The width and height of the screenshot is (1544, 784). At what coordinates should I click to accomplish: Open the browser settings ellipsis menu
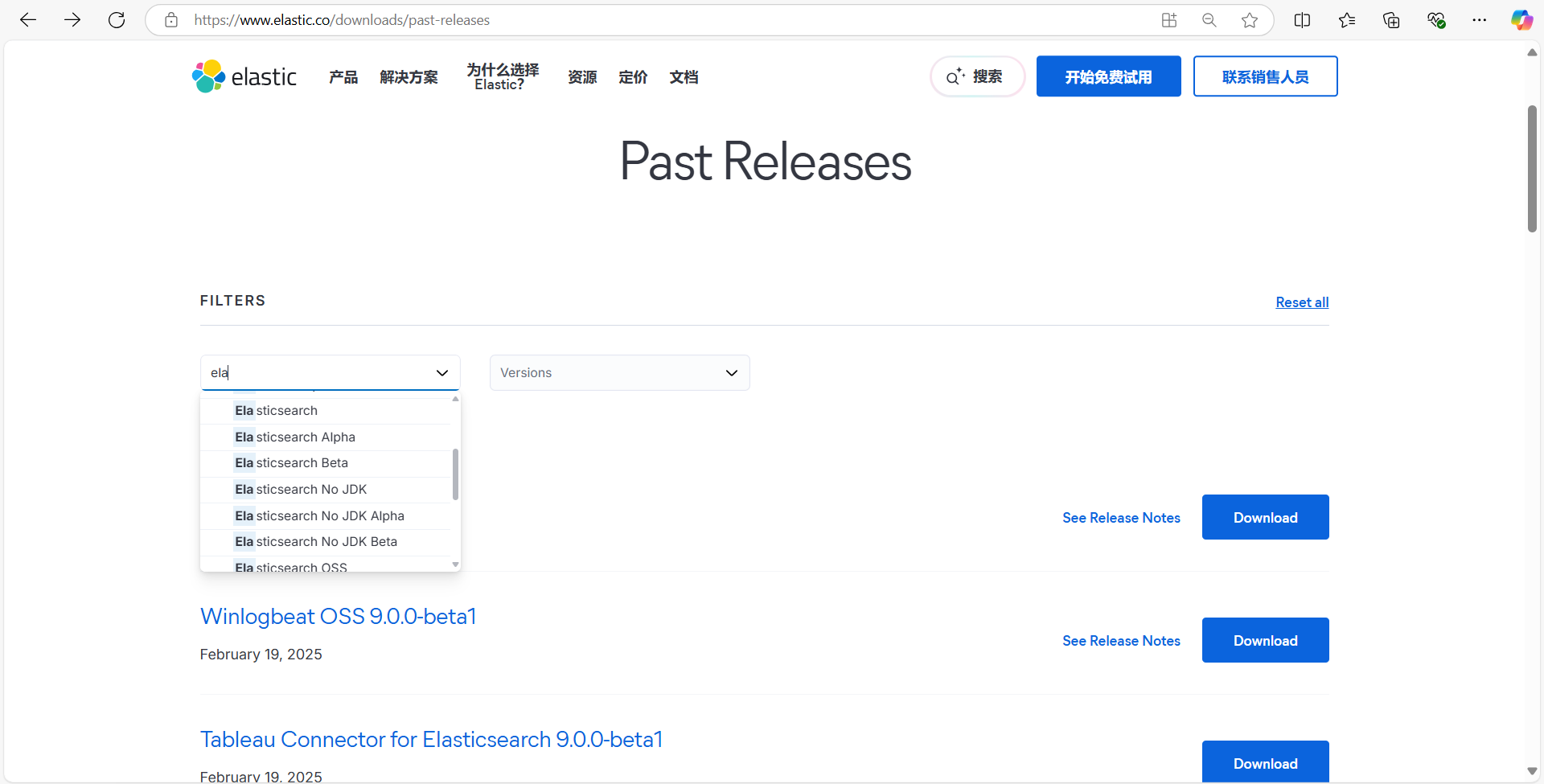click(1480, 20)
